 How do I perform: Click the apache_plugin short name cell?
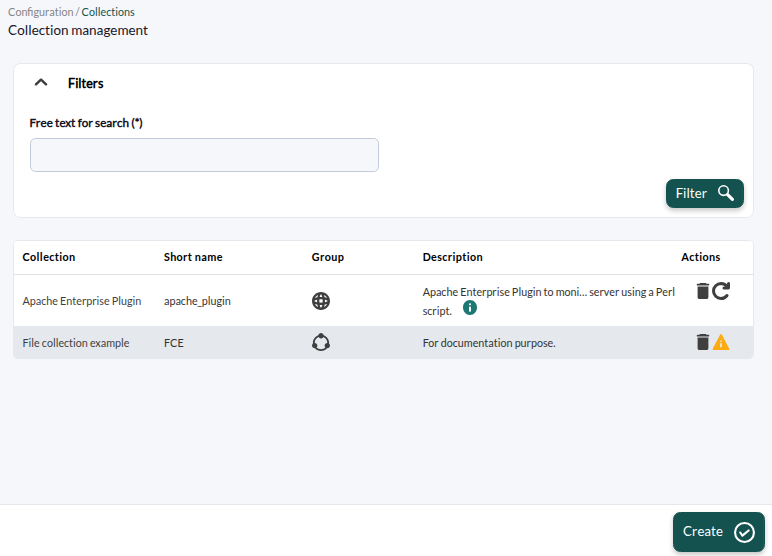click(x=197, y=301)
